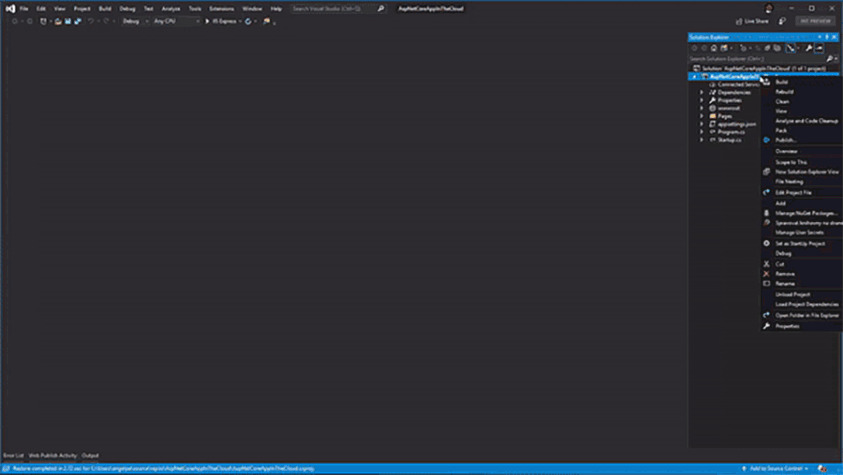Choose Edit Project File menu entry
Viewport: 843px width, 475px height.
pyautogui.click(x=794, y=192)
